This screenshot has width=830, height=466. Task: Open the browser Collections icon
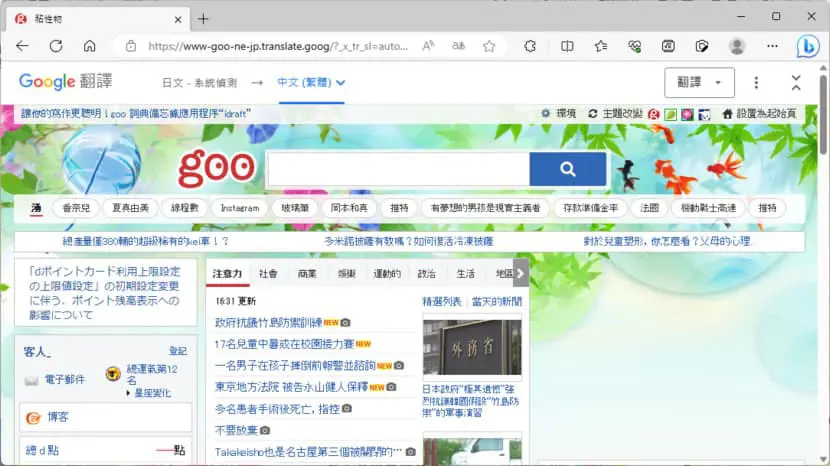[668, 47]
